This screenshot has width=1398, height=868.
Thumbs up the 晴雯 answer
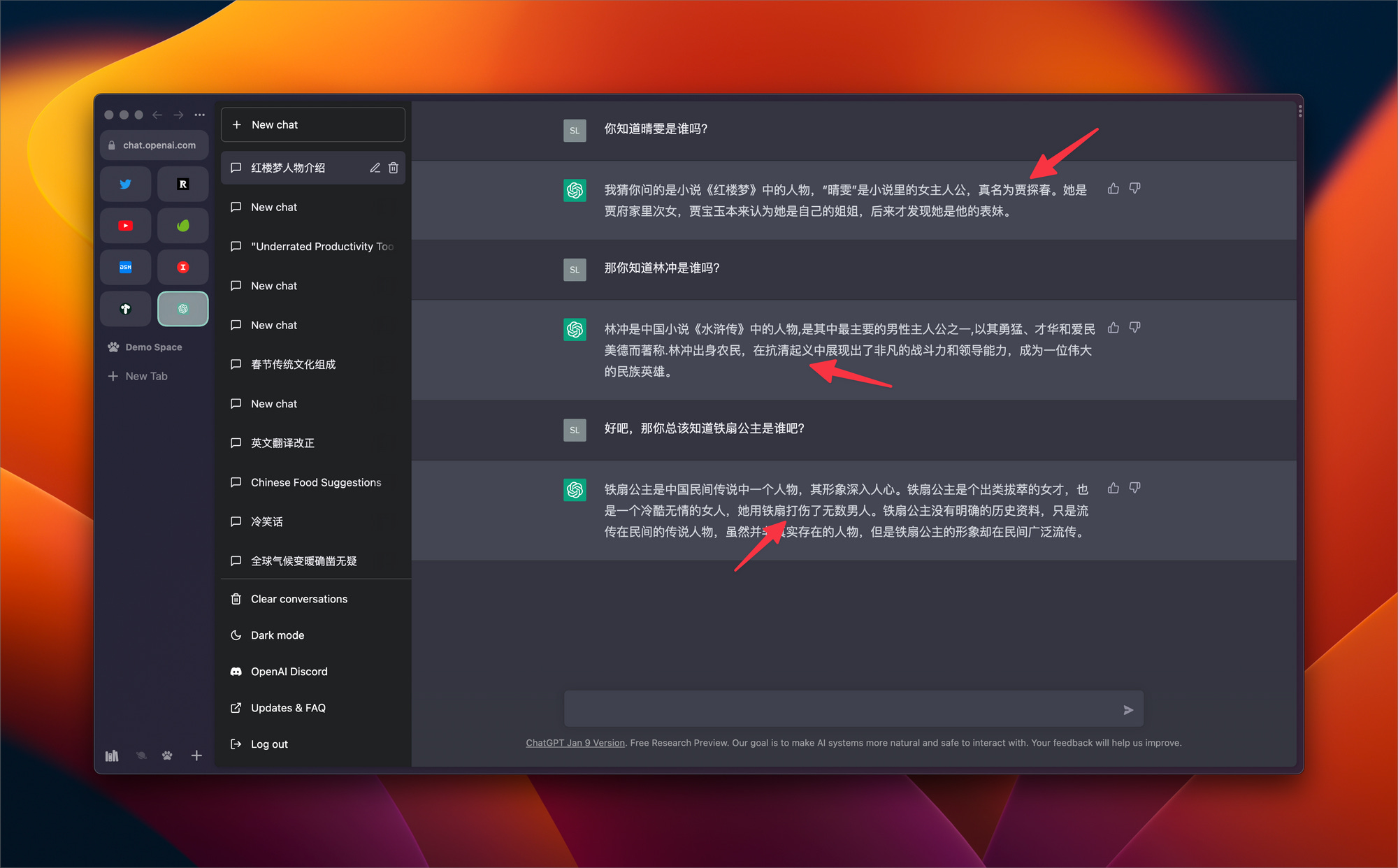[1113, 189]
